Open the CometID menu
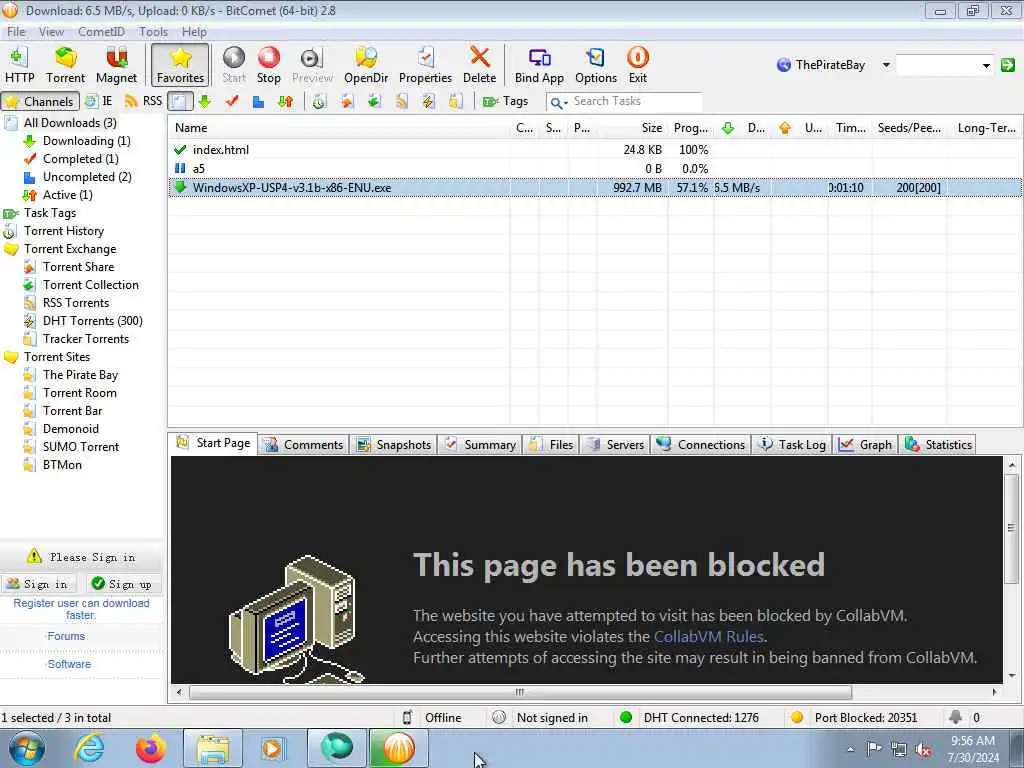The image size is (1024, 768). click(101, 31)
